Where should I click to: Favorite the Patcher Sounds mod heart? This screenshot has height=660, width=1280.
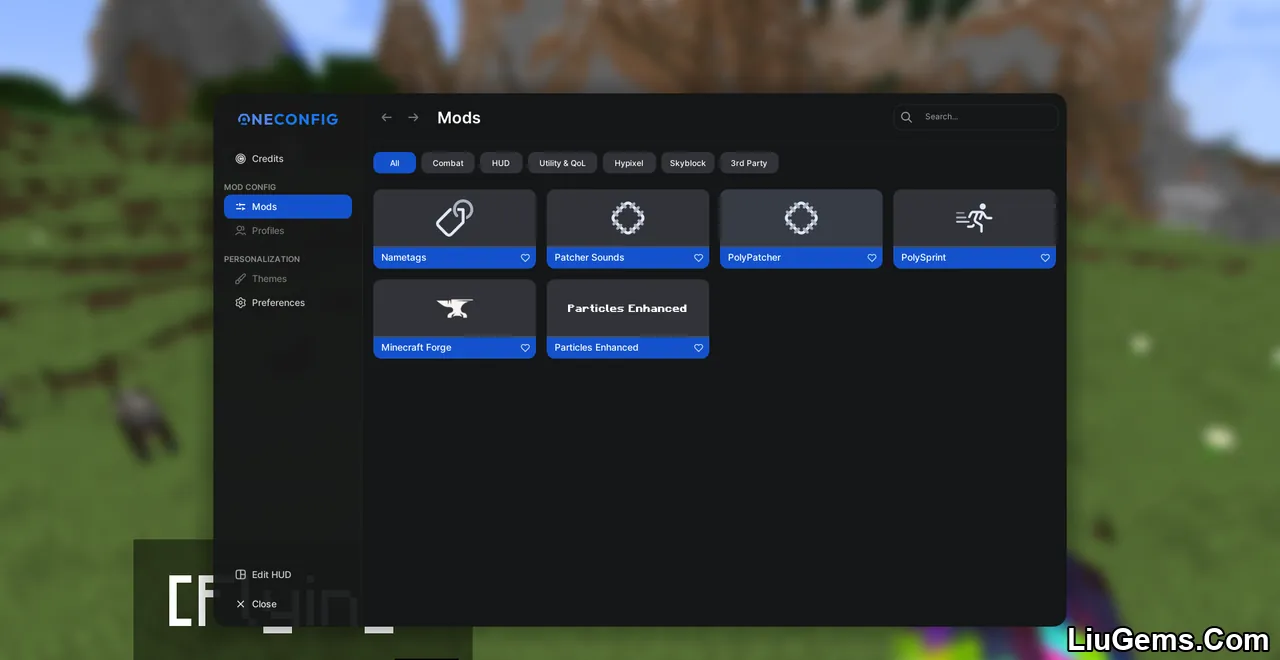click(698, 258)
